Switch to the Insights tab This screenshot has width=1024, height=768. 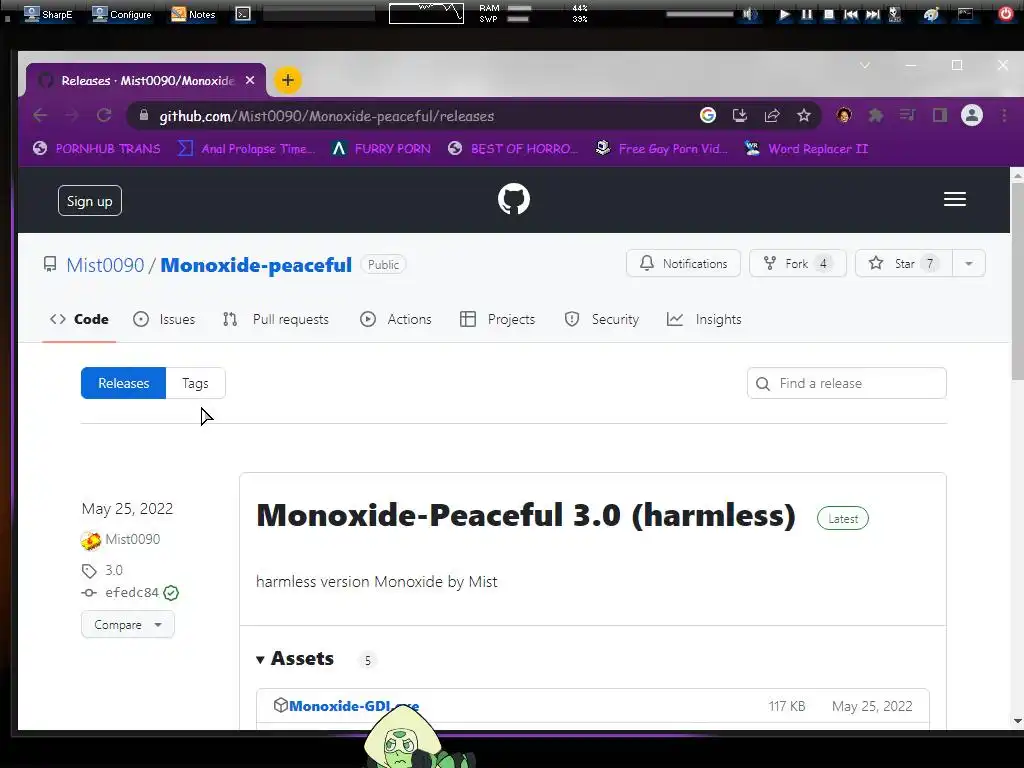coord(704,319)
